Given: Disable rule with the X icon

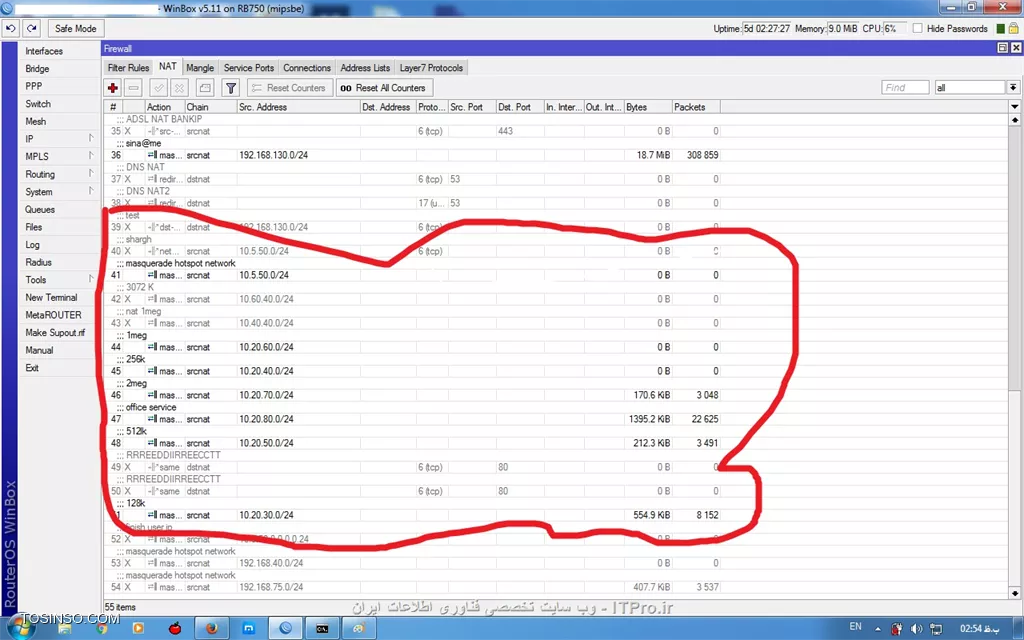Looking at the screenshot, I should [x=180, y=88].
